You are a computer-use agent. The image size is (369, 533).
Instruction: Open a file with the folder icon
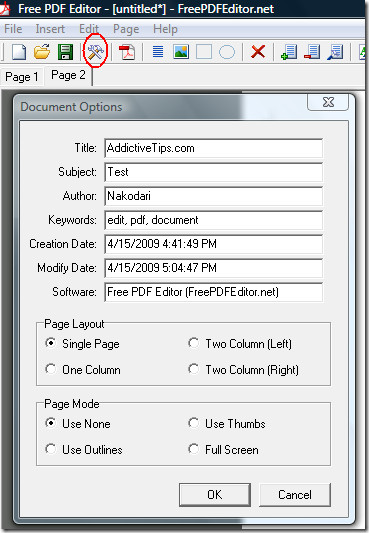(x=42, y=52)
